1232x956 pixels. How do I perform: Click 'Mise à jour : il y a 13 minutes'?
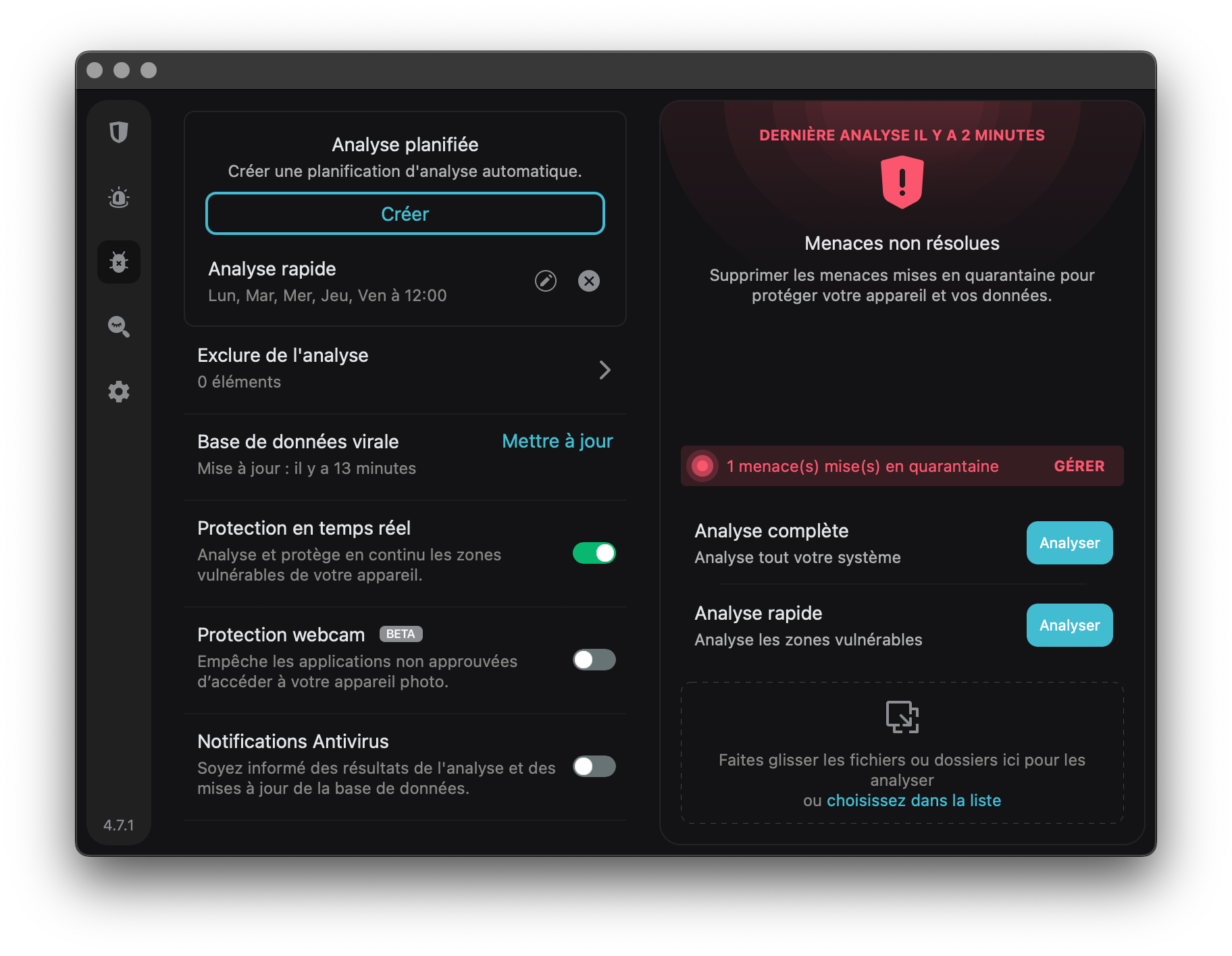(x=307, y=469)
